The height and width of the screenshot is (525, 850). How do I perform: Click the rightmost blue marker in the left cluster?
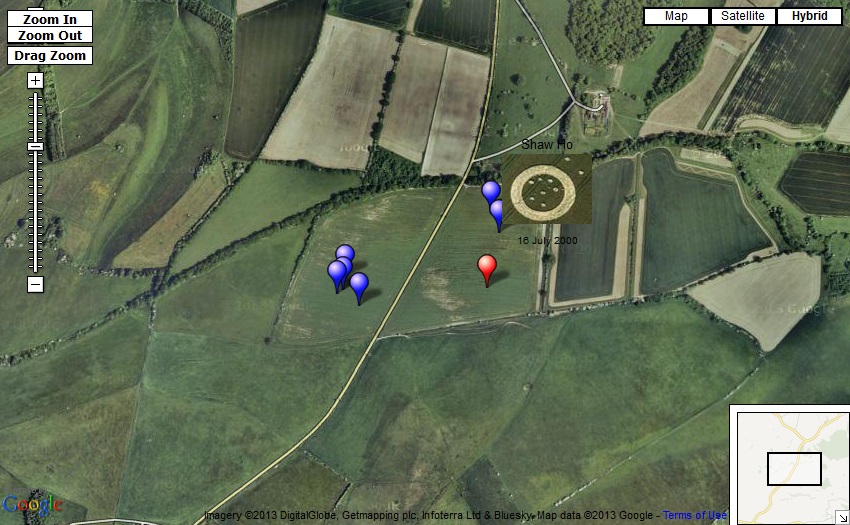(x=359, y=284)
